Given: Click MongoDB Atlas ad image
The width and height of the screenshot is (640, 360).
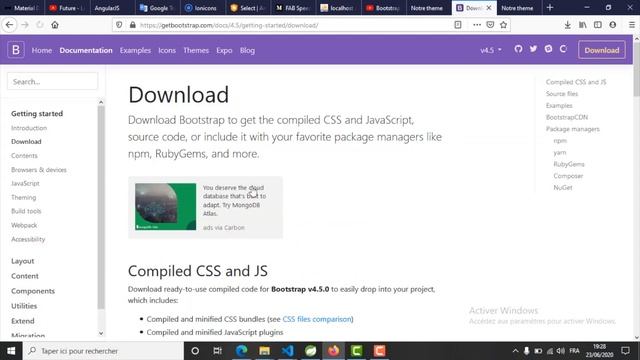Looking at the screenshot, I should (x=165, y=207).
